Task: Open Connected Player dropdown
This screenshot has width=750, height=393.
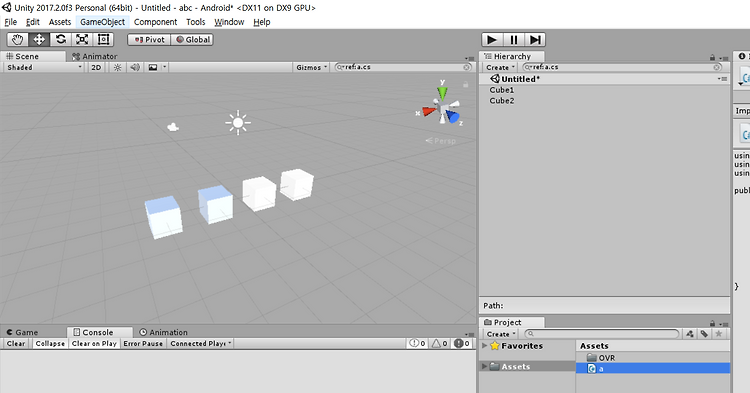Action: tap(201, 343)
